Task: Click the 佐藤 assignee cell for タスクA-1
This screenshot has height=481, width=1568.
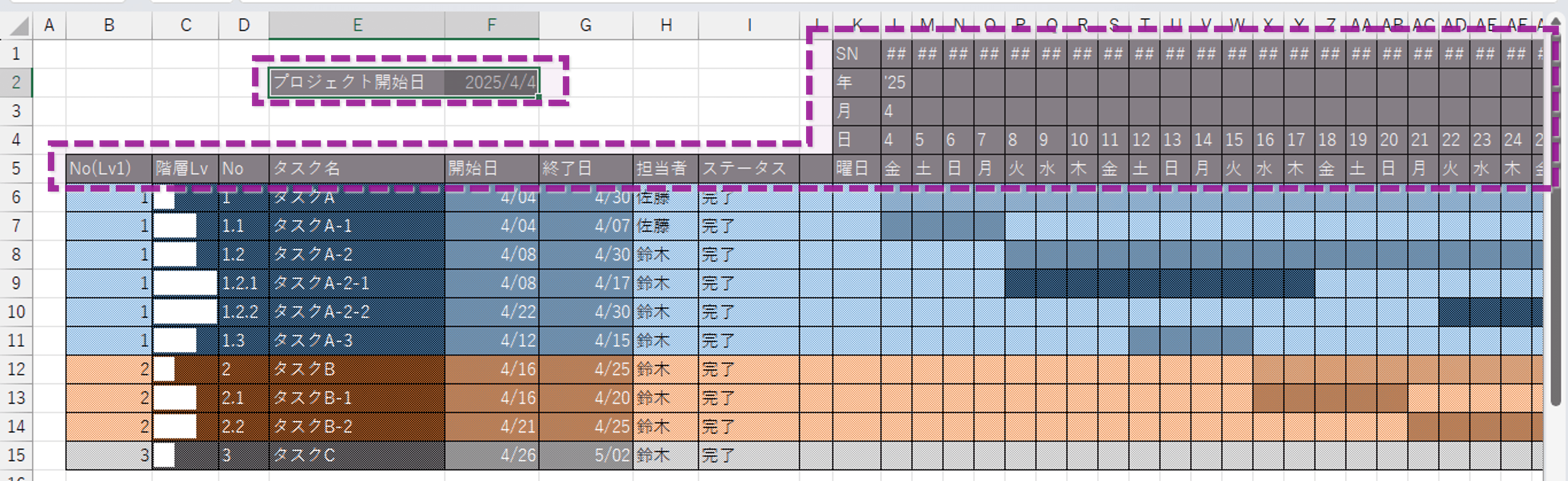Action: coord(665,226)
